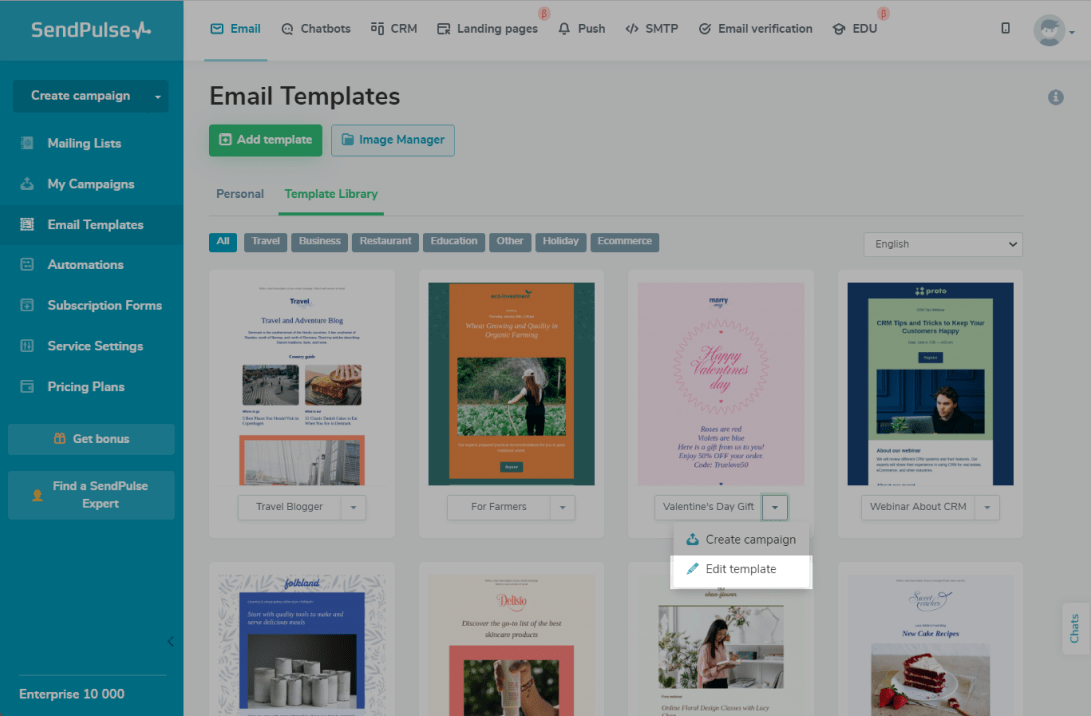Filter templates by Restaurant

385,241
